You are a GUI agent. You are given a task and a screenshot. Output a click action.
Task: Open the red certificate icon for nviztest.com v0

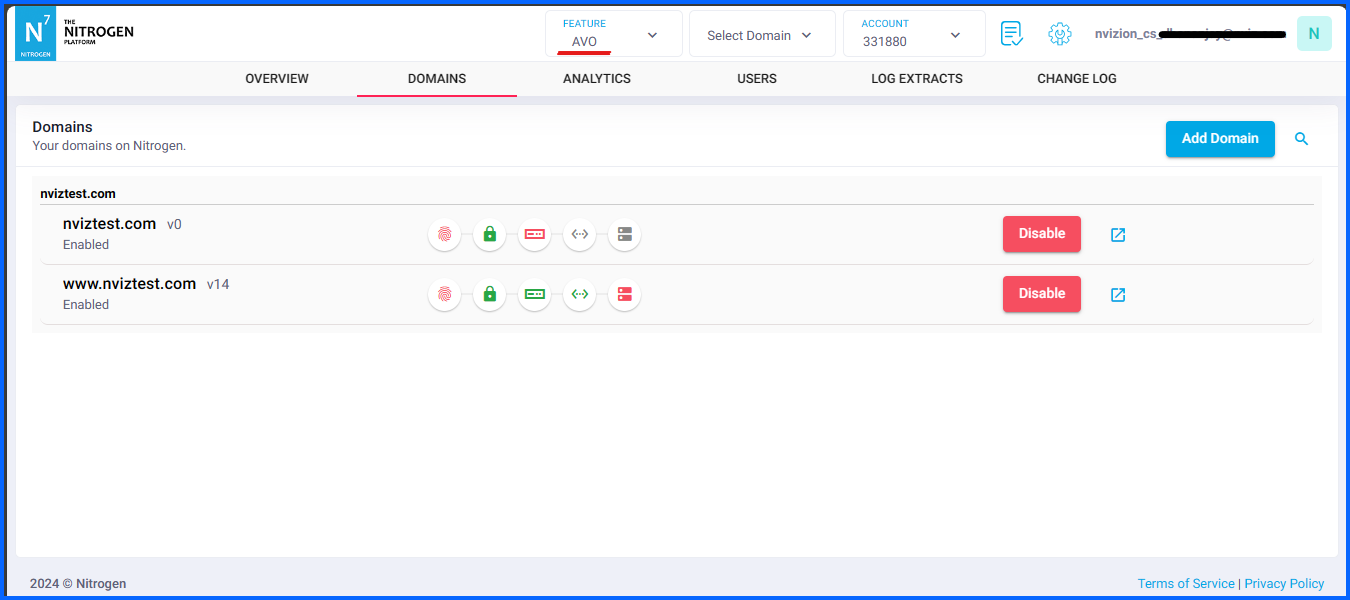(534, 234)
